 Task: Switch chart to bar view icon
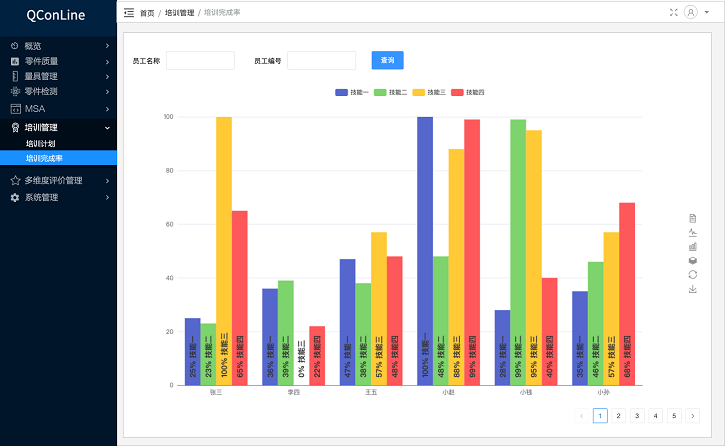coord(692,246)
